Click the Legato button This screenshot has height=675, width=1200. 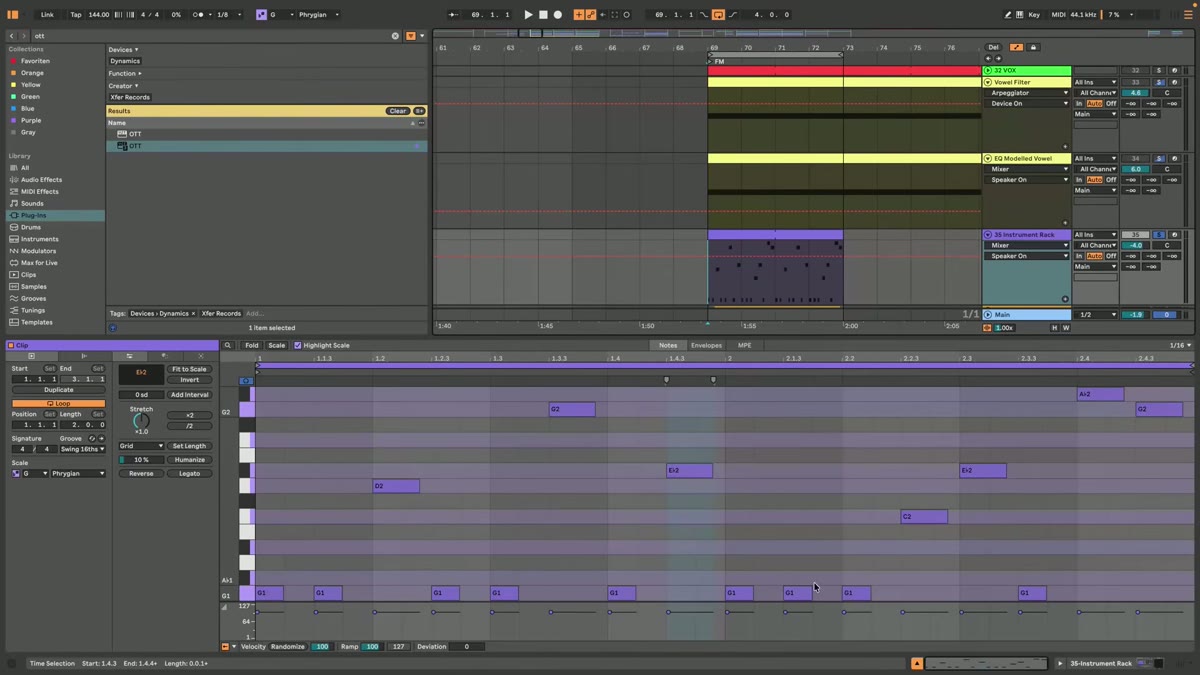point(189,473)
